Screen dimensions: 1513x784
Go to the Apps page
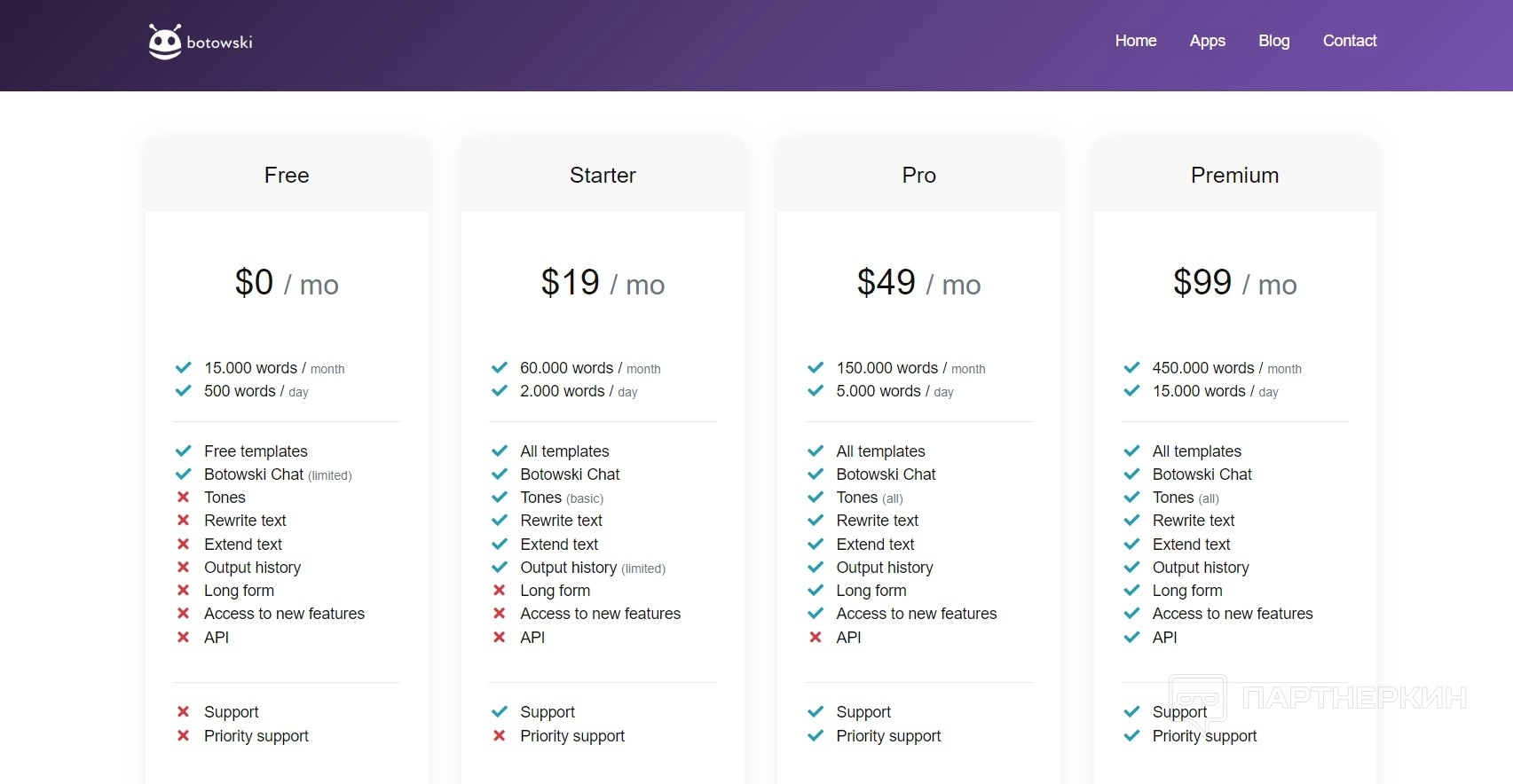pyautogui.click(x=1207, y=41)
